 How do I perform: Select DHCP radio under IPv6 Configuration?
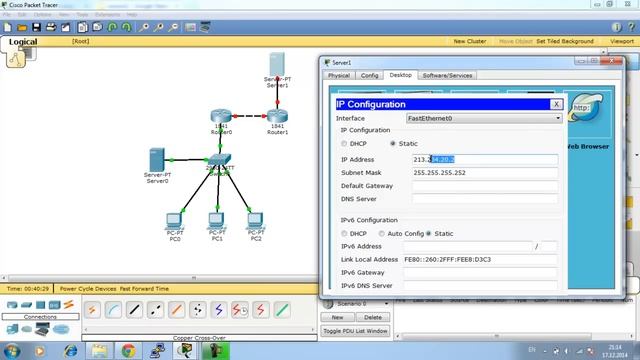(x=344, y=233)
